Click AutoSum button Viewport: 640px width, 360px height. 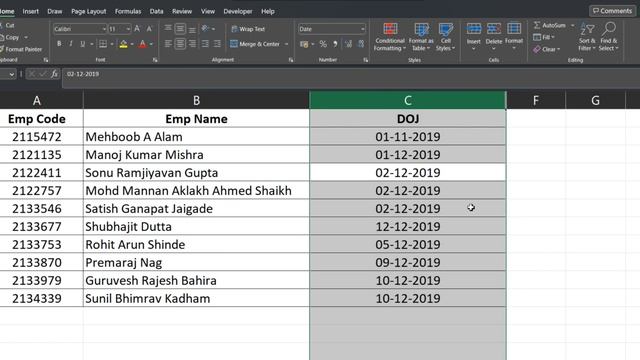(x=550, y=25)
